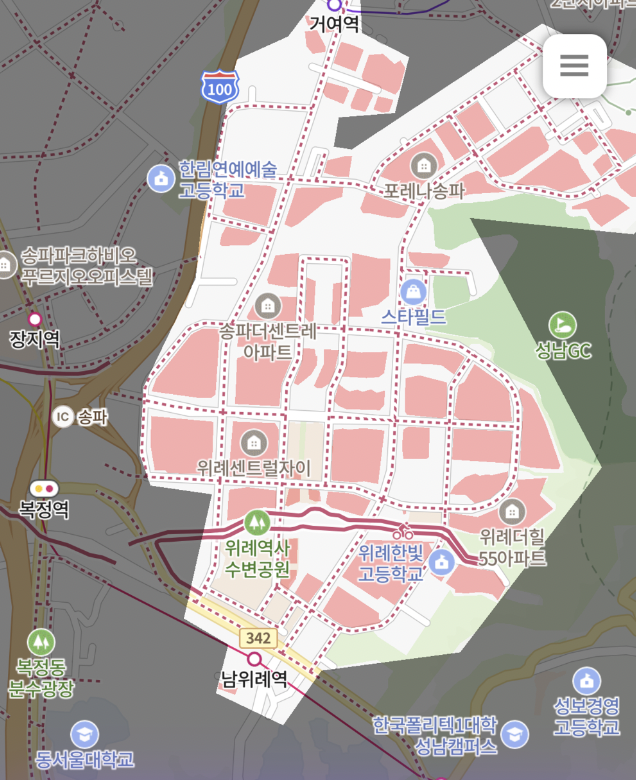Tap the route 342 road badge
Viewport: 636px width, 780px height.
[259, 638]
